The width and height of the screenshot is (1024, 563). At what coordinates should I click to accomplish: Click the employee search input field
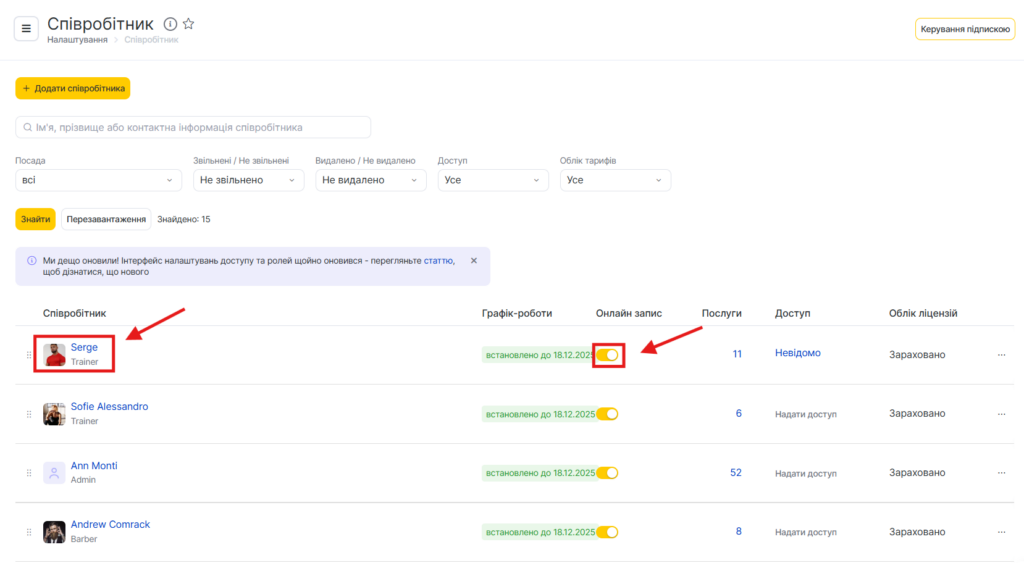tap(194, 128)
